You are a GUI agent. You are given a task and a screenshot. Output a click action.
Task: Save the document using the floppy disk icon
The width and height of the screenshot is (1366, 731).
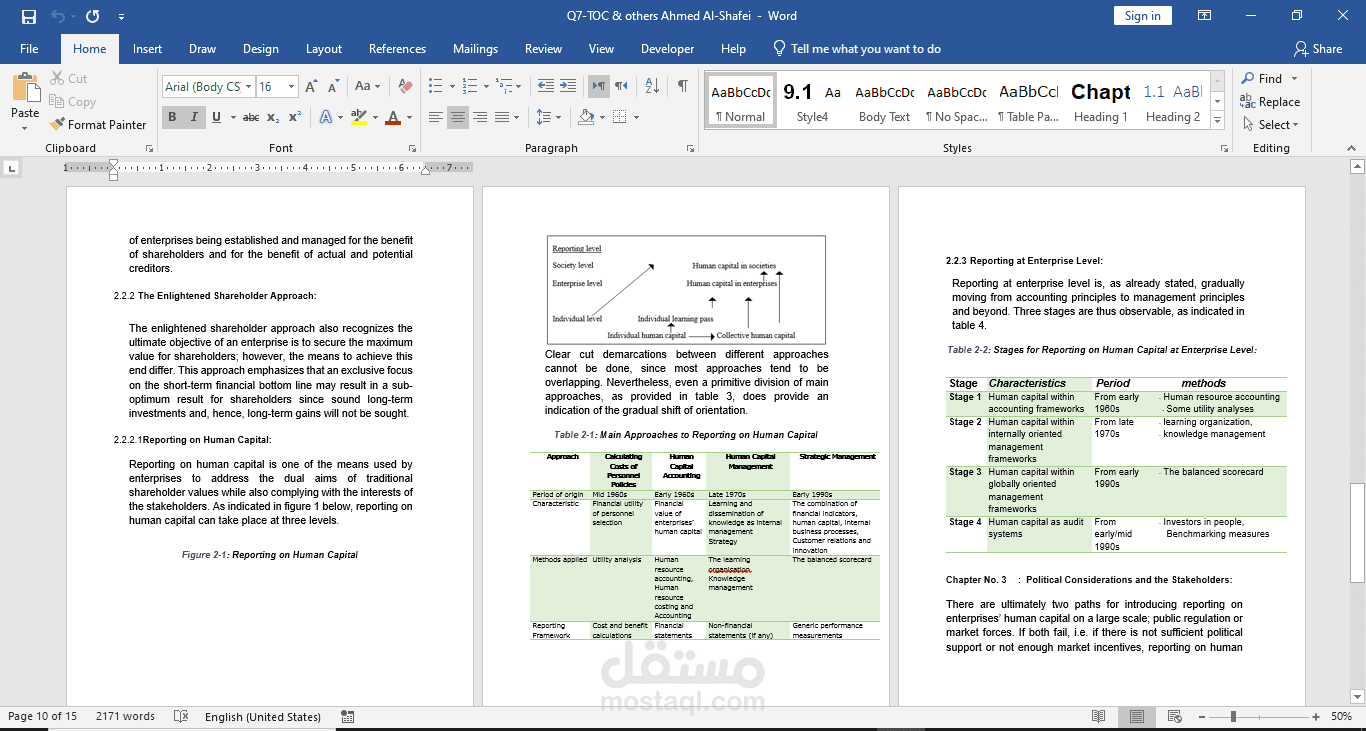click(28, 16)
